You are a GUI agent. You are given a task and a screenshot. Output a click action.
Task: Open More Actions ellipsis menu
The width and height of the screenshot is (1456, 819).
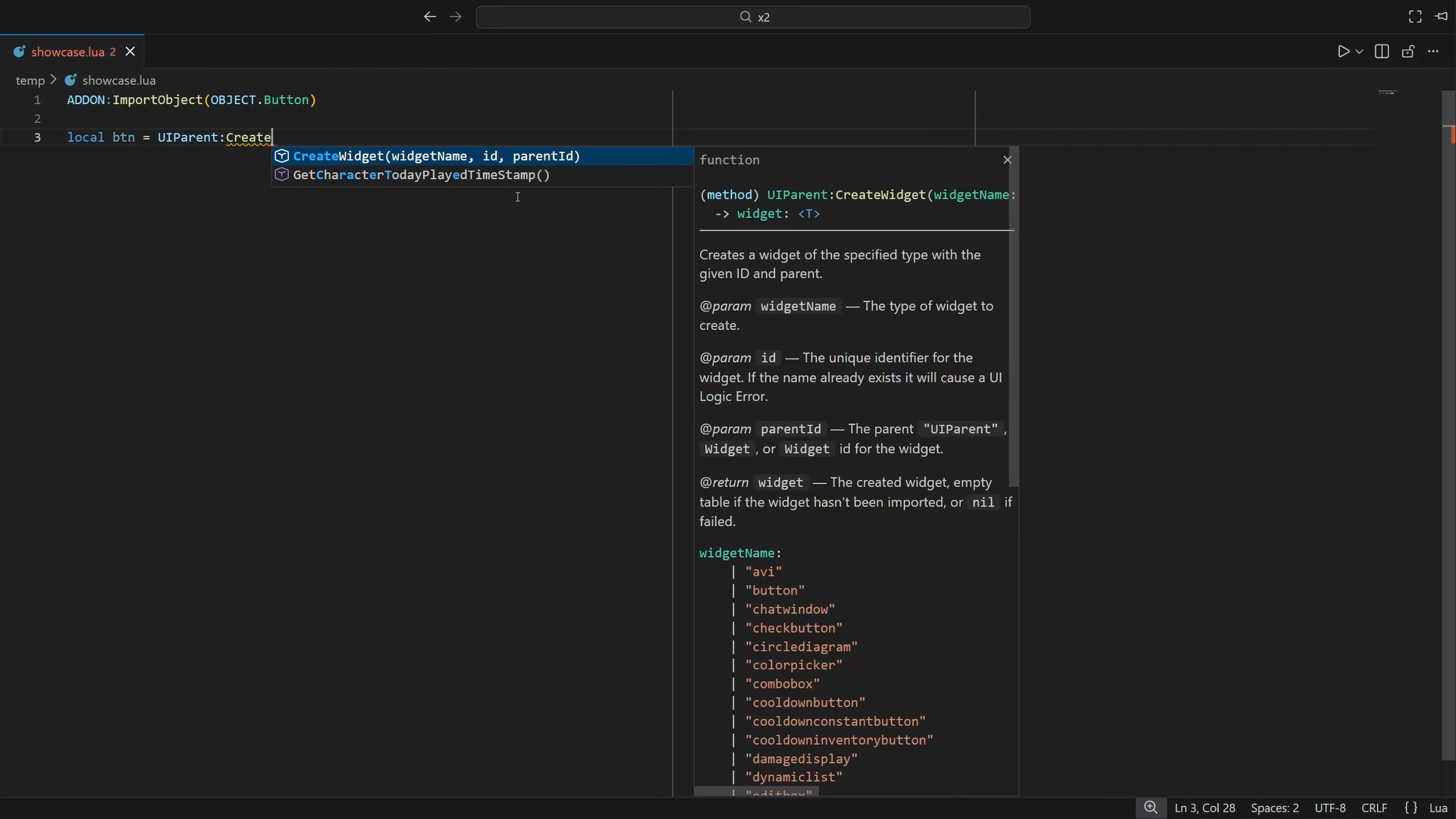click(1434, 52)
